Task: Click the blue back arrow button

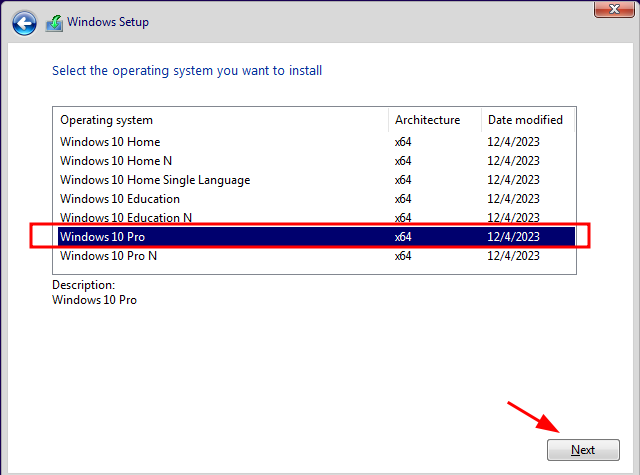Action: (x=24, y=23)
